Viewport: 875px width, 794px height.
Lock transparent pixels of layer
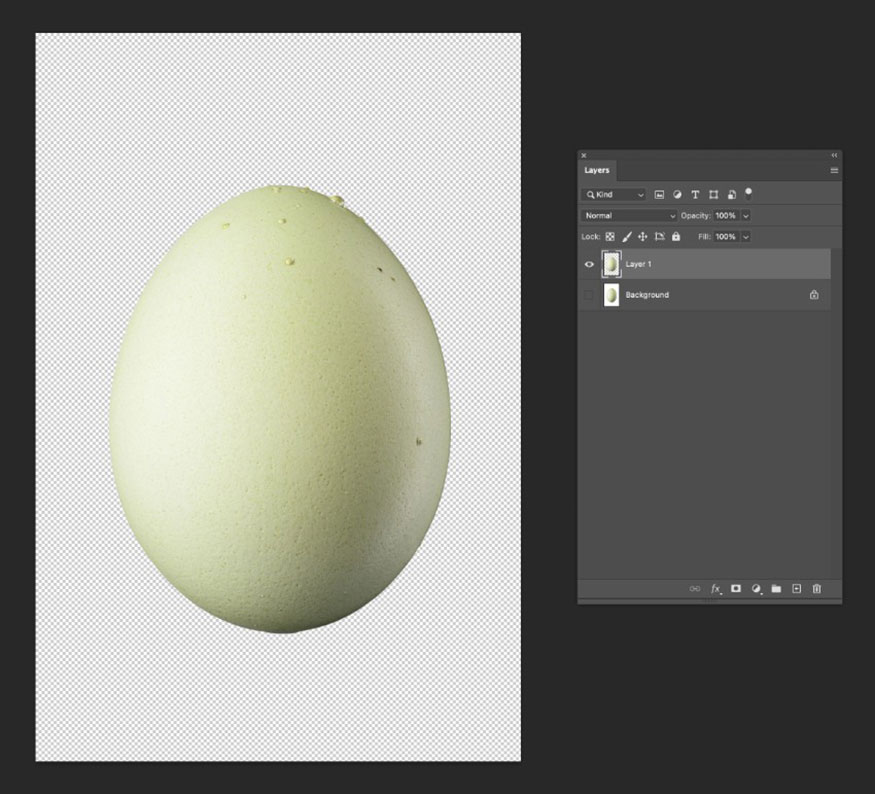[x=610, y=237]
